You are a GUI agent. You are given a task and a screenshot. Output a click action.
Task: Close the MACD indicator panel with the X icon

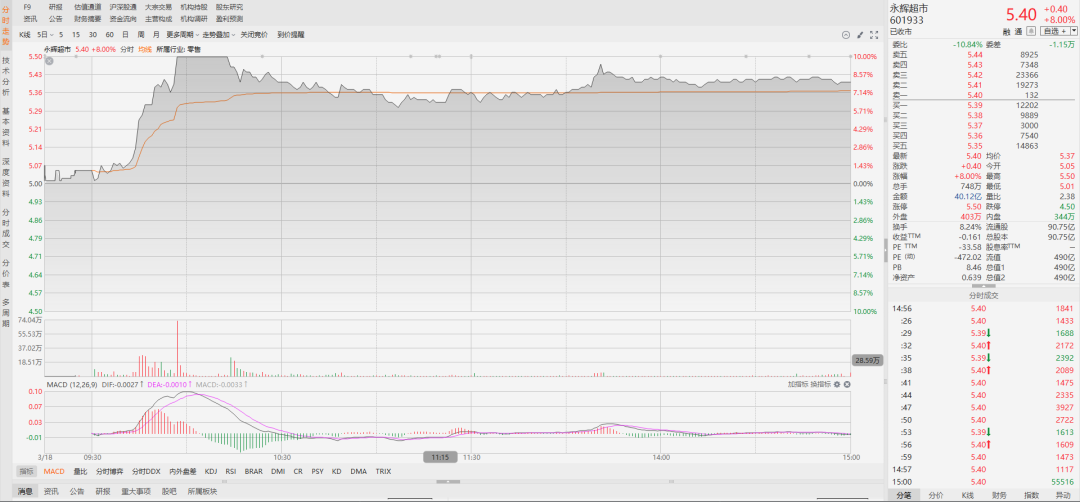coord(847,384)
